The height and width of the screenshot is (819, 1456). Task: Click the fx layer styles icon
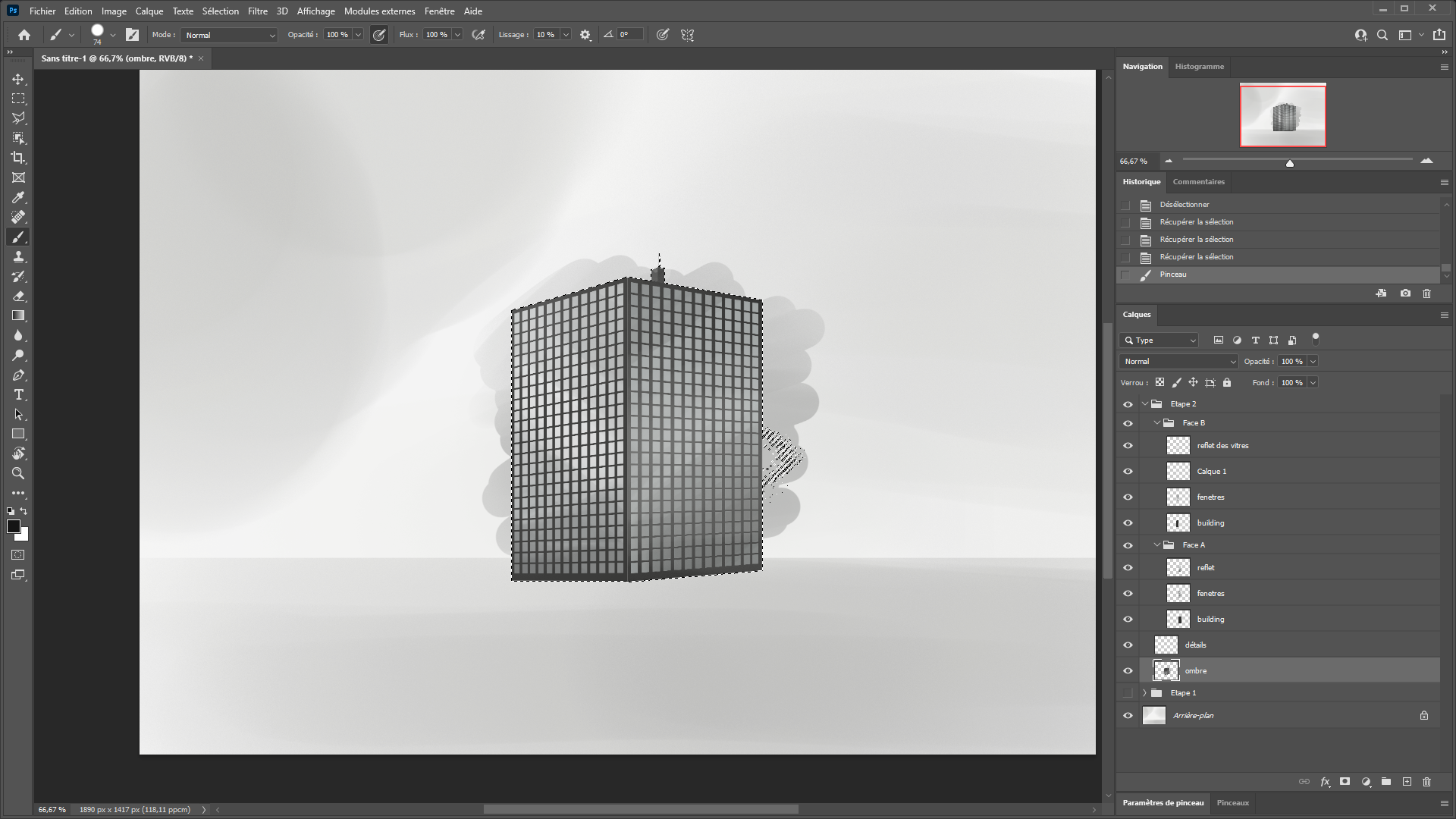pos(1325,782)
